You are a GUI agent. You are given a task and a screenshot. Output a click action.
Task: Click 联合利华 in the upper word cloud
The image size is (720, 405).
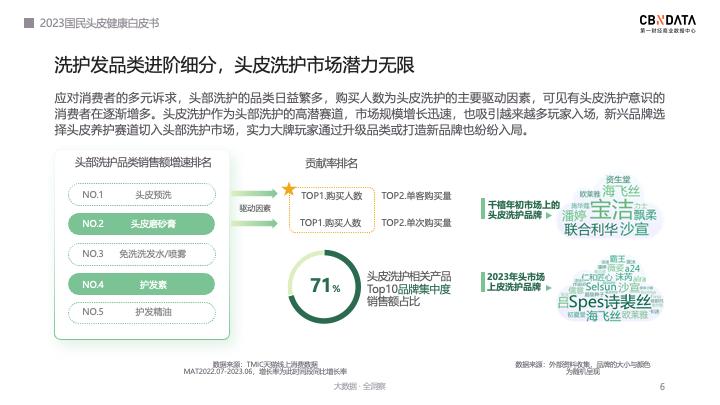click(x=590, y=229)
